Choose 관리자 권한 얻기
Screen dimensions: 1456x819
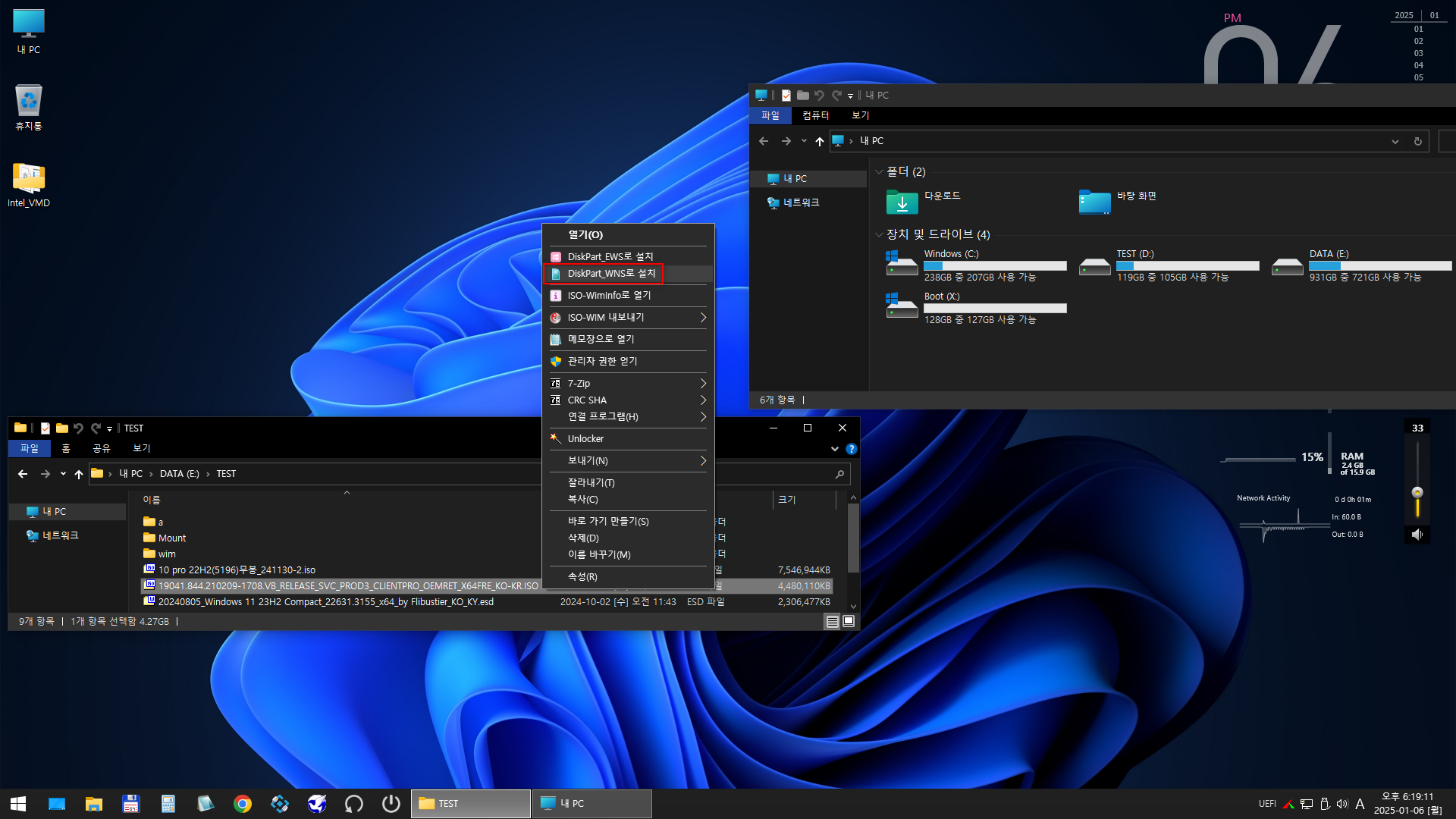tap(628, 362)
